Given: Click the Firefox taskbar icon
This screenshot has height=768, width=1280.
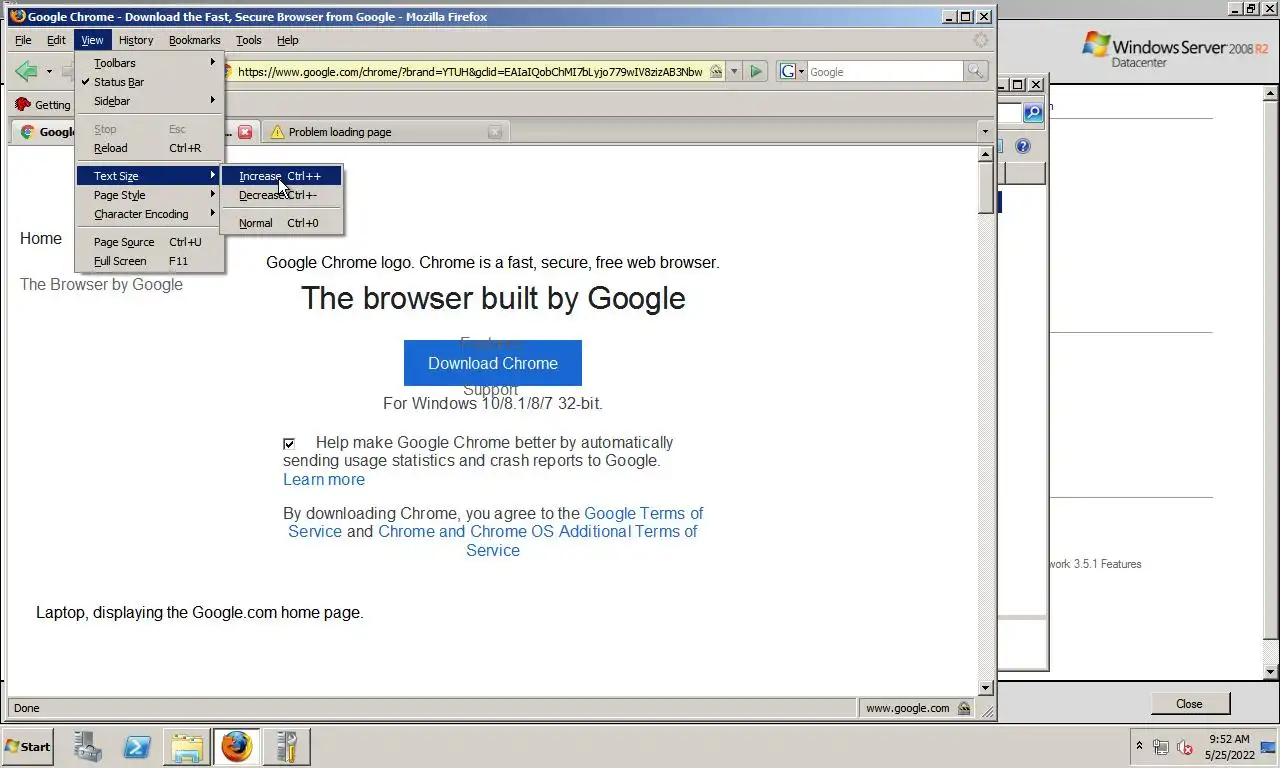Looking at the screenshot, I should coord(236,747).
